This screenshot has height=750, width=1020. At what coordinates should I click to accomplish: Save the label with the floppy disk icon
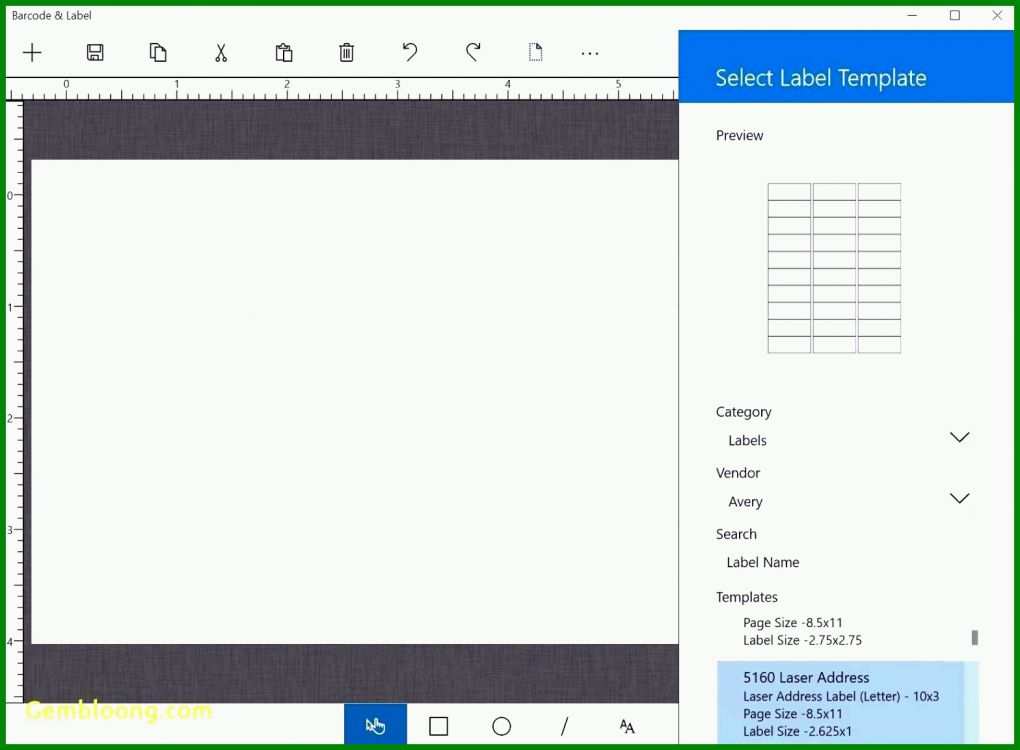[x=95, y=53]
